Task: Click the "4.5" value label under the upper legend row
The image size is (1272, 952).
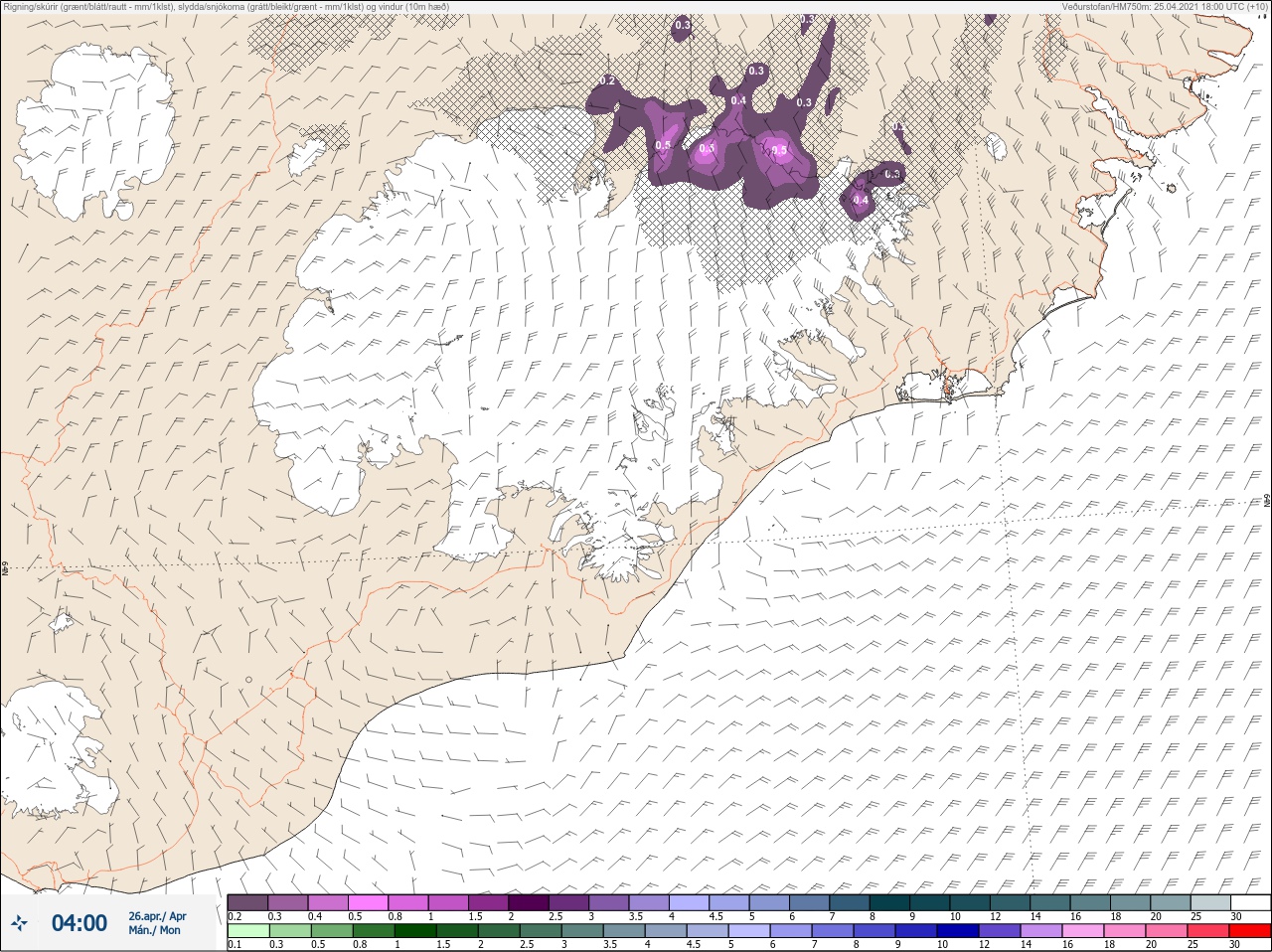Action: [715, 915]
